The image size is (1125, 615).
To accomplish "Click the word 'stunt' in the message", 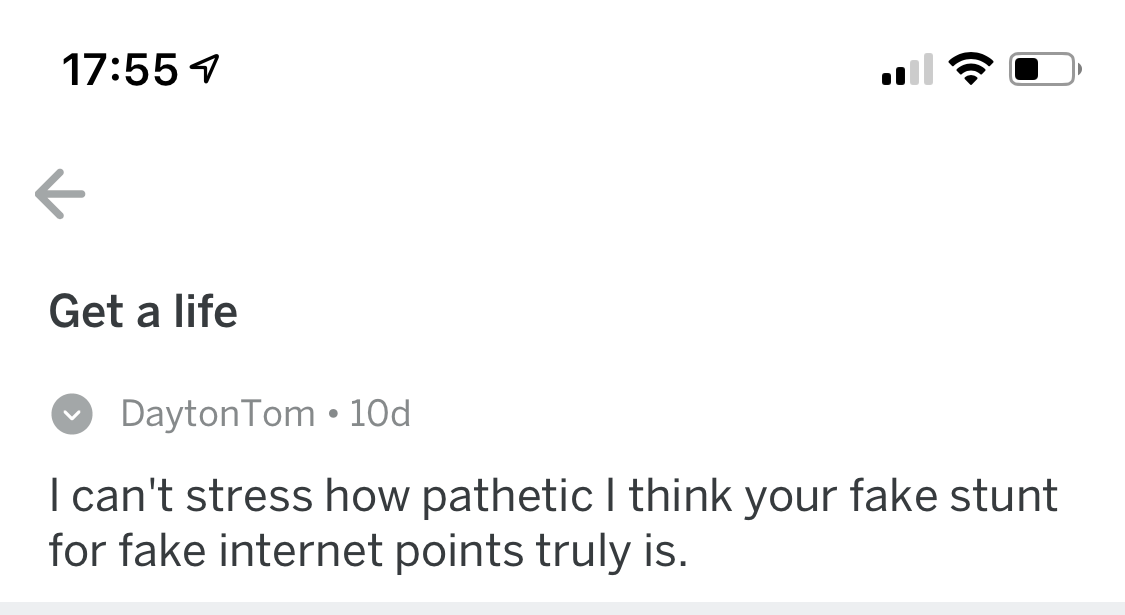I will [x=1004, y=496].
